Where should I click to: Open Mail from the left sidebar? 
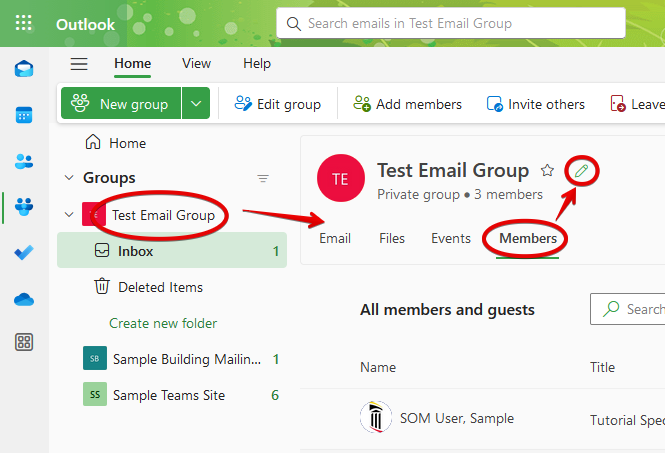(x=24, y=69)
